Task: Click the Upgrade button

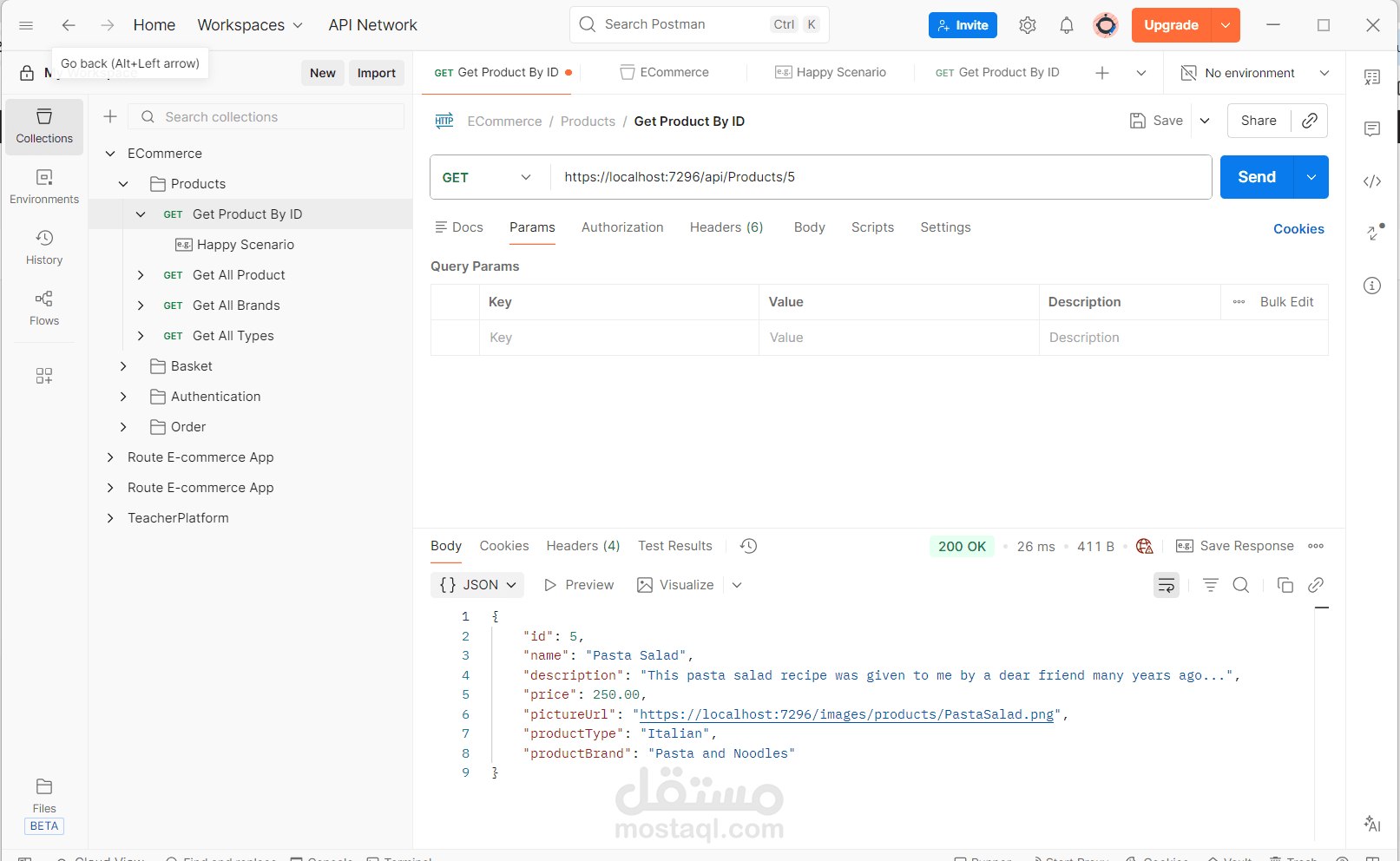Action: [x=1171, y=25]
